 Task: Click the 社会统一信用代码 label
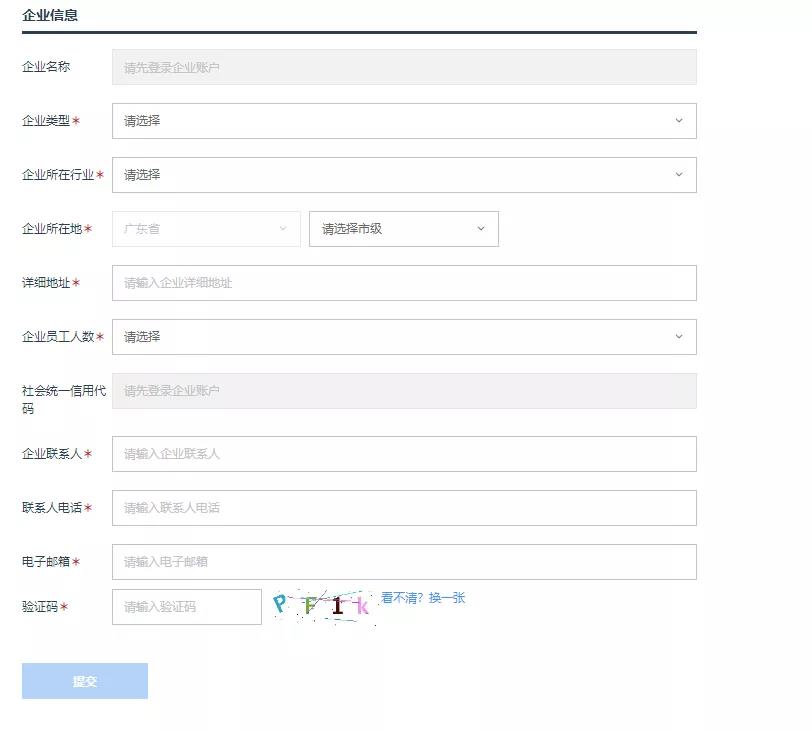tap(64, 399)
